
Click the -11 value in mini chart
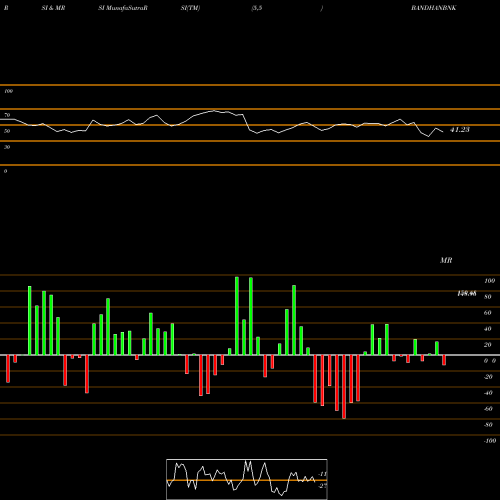[x=322, y=474]
